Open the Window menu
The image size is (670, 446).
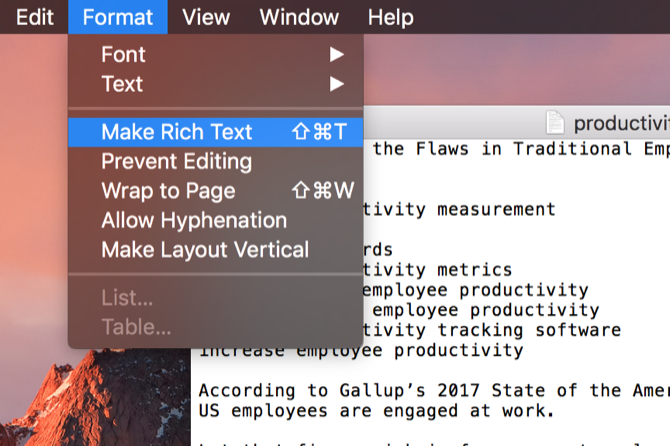pos(299,17)
